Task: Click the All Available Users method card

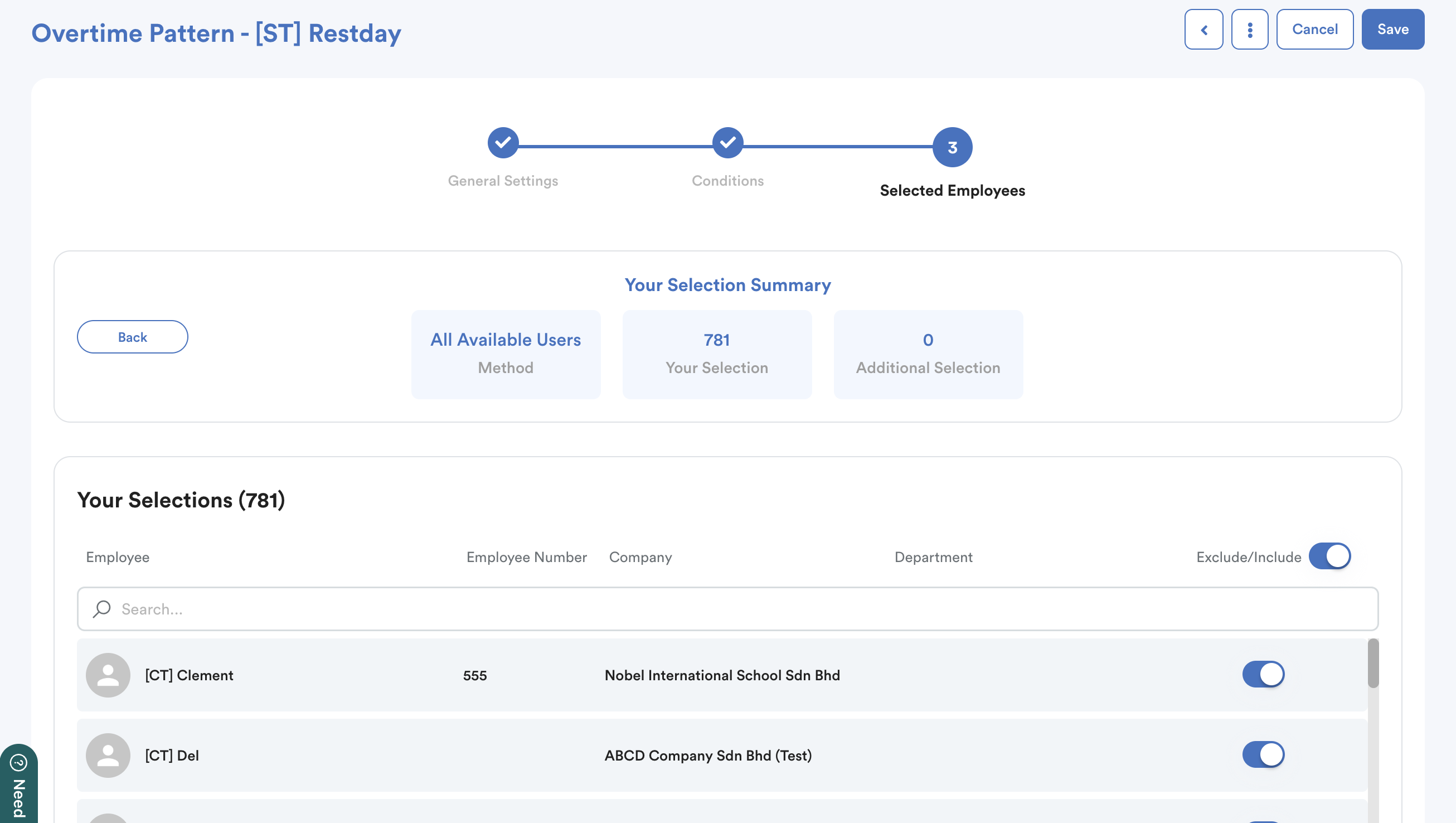Action: pyautogui.click(x=505, y=354)
